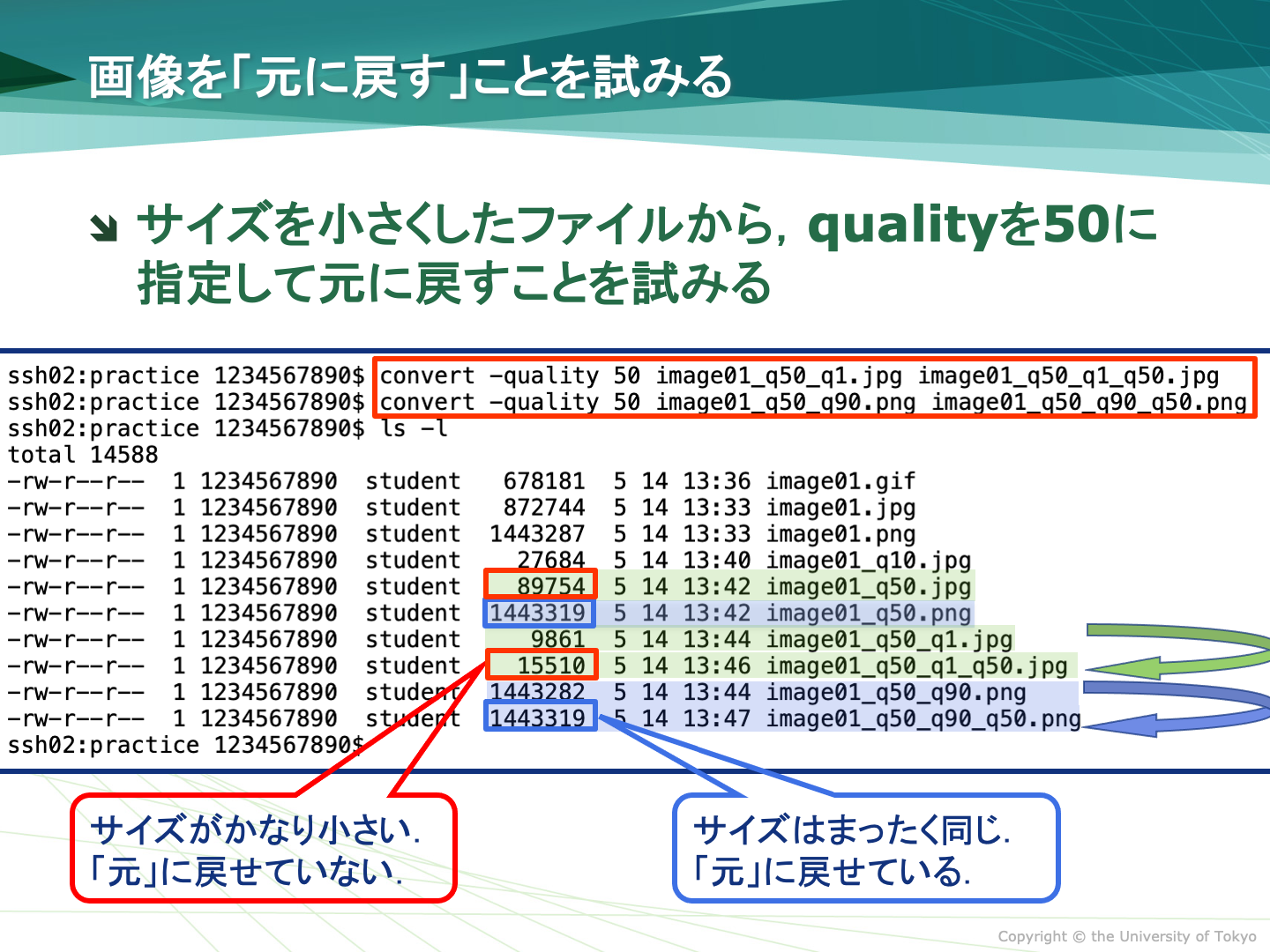
Task: Click the line total 14588
Action: (83, 455)
